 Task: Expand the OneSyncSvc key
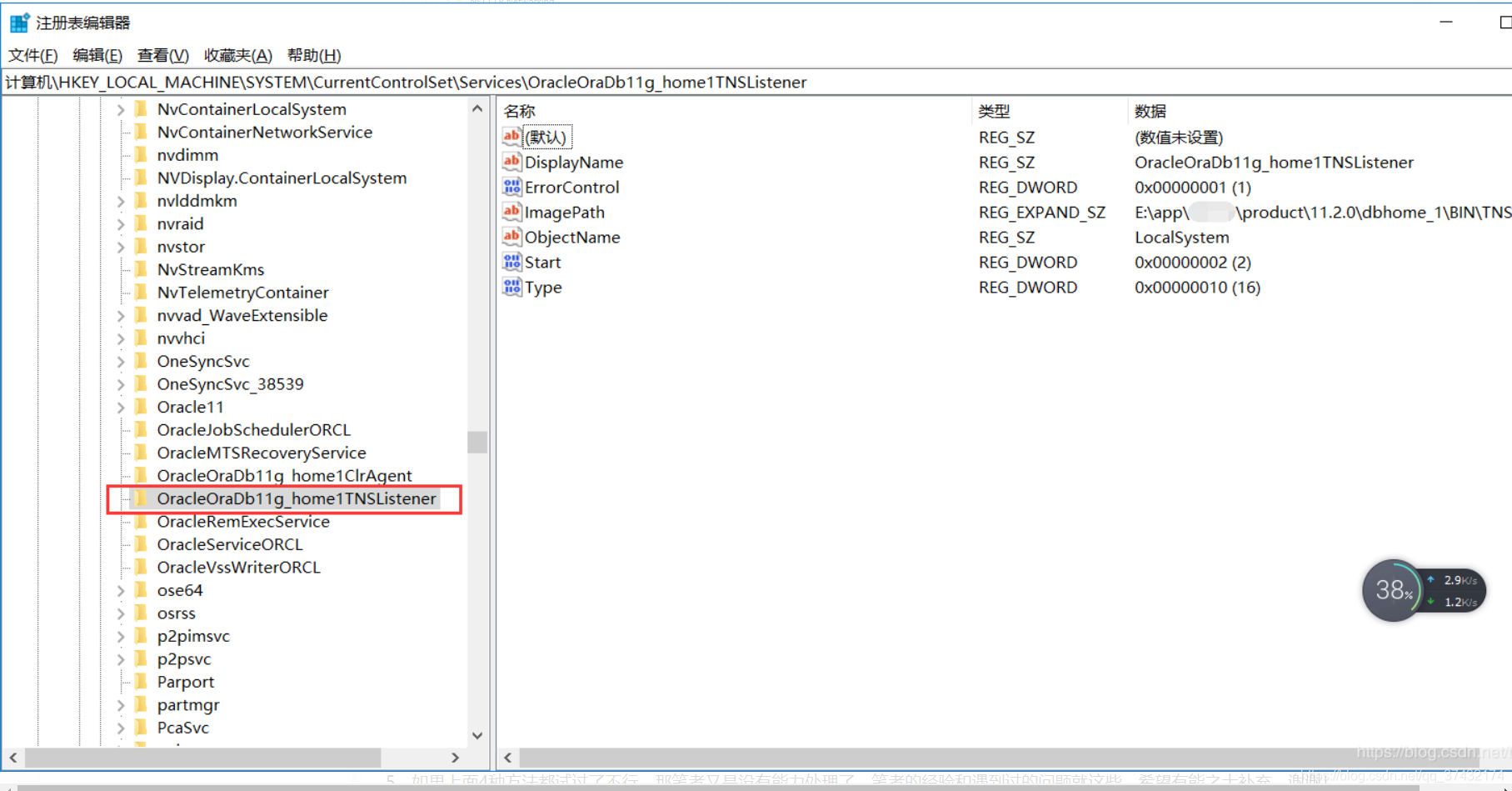[x=120, y=362]
